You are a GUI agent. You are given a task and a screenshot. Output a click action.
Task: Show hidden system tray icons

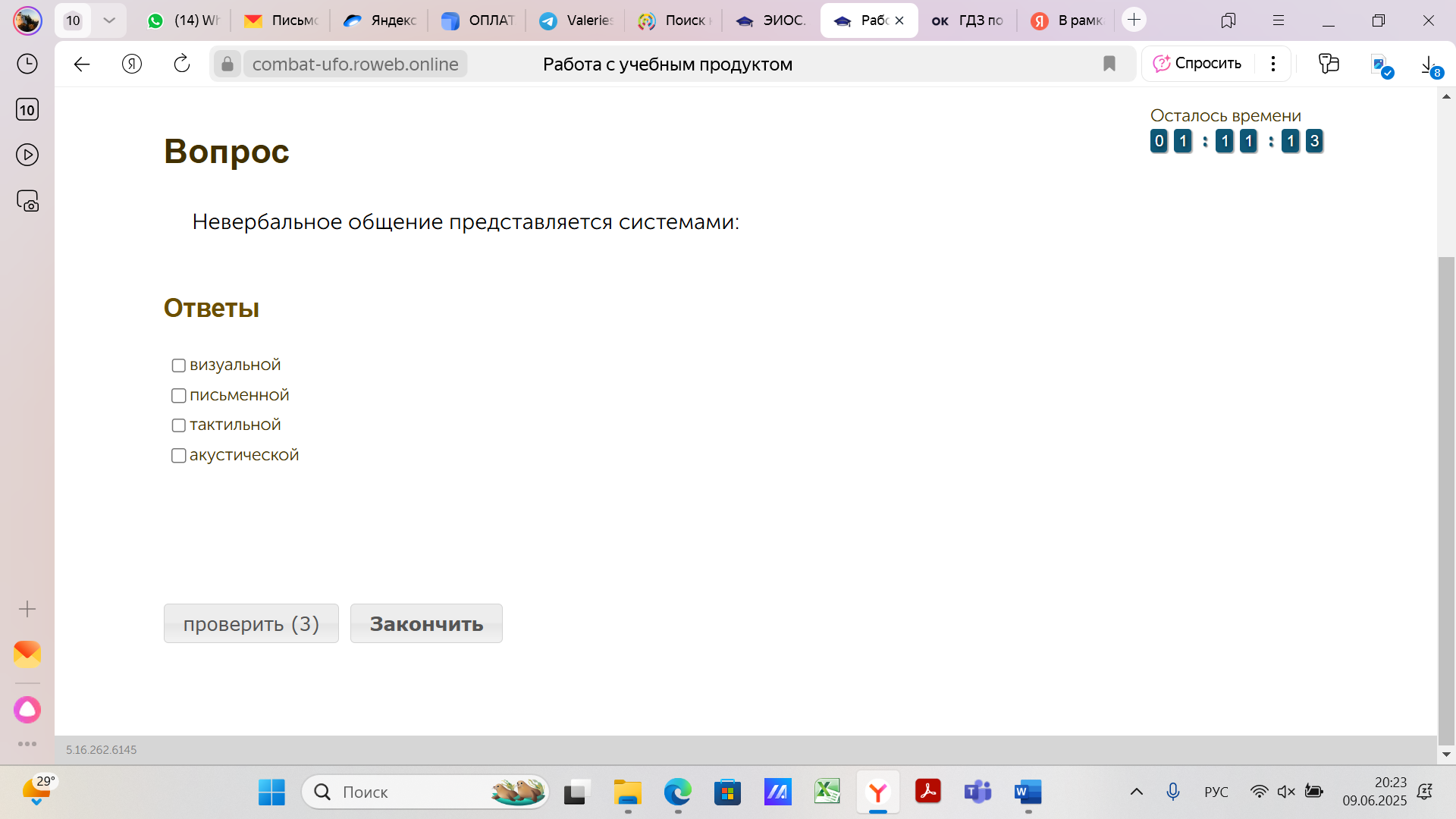1137,792
